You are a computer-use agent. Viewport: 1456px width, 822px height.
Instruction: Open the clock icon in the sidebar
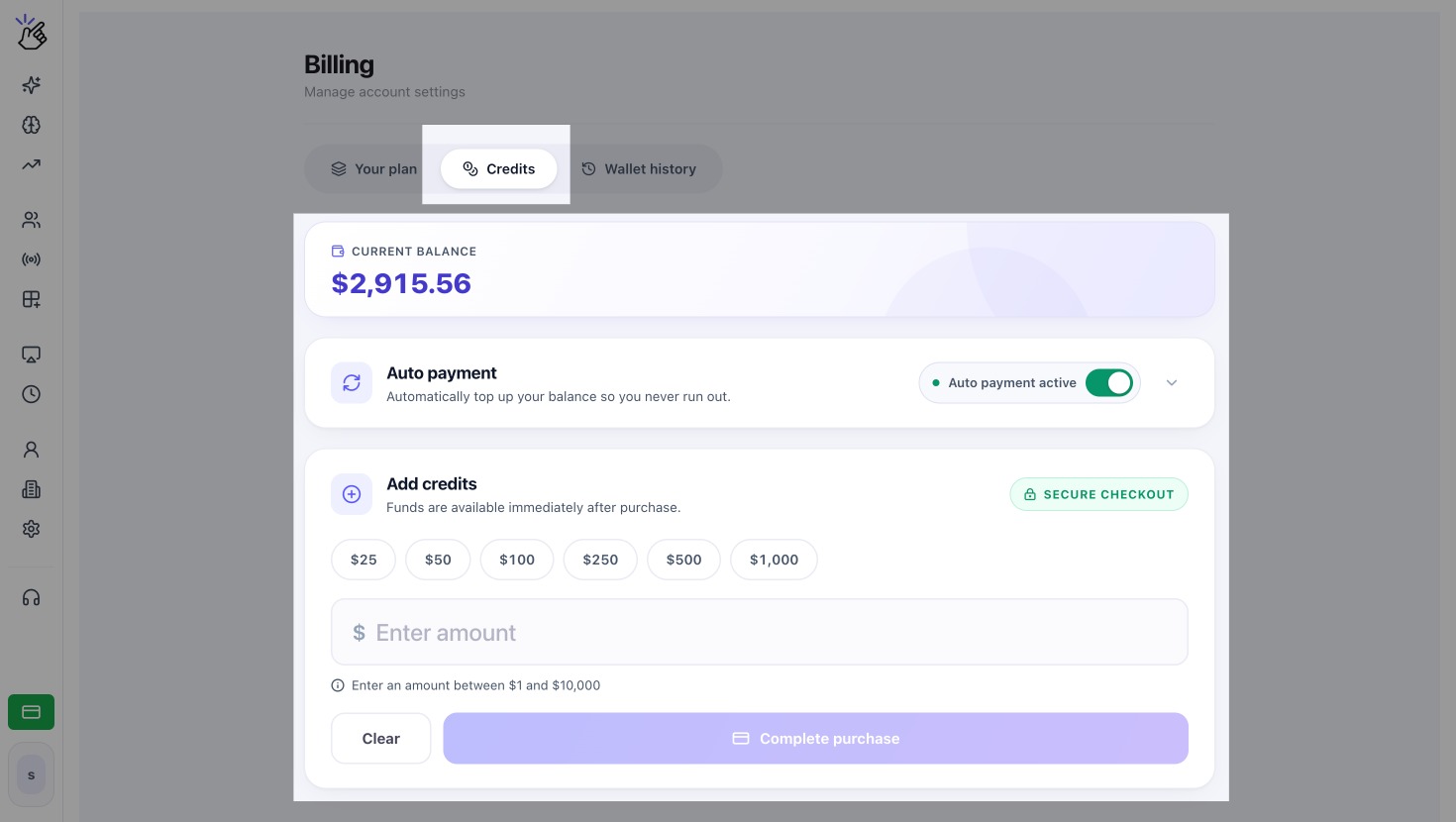click(x=32, y=394)
